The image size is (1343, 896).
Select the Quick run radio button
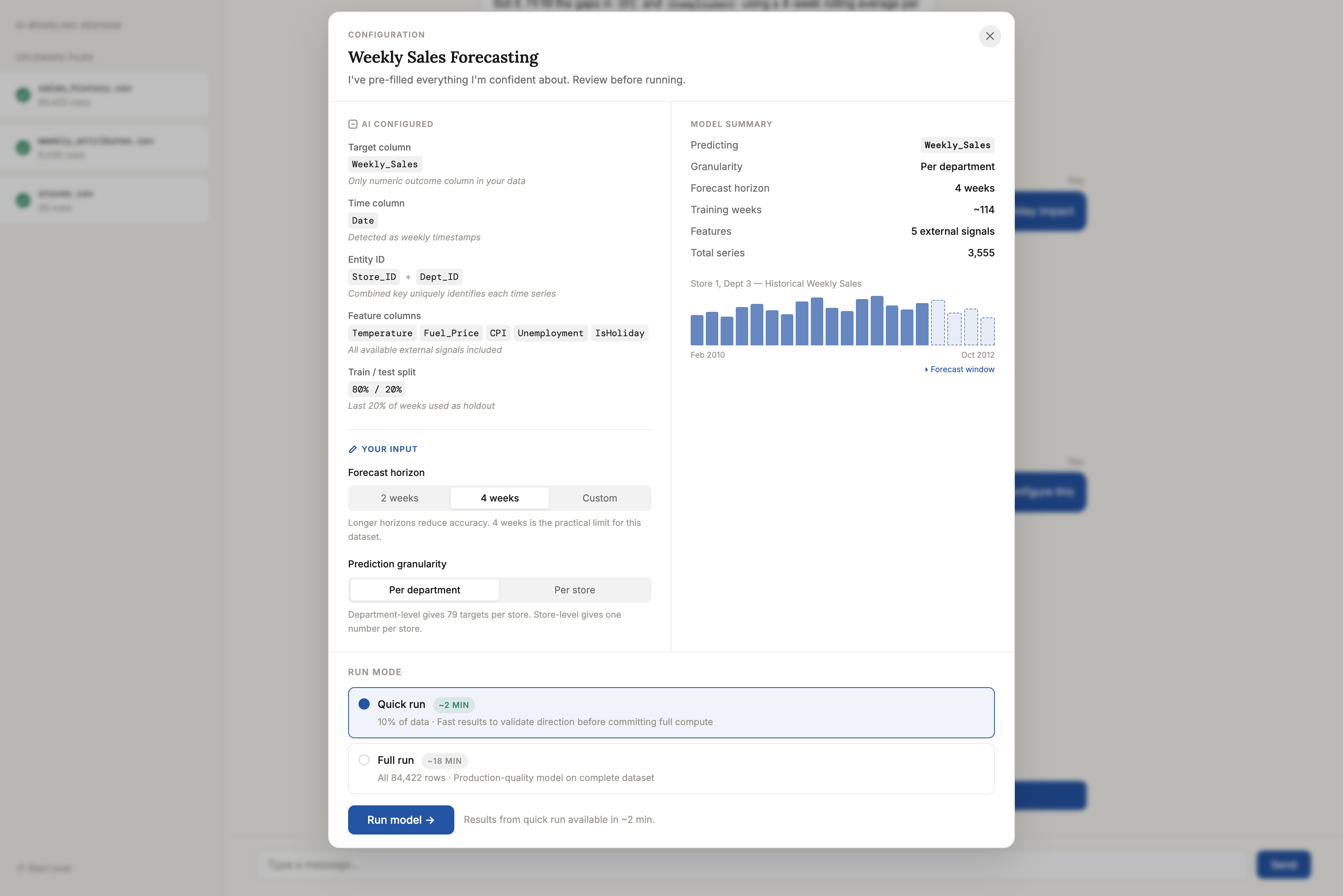coord(364,704)
